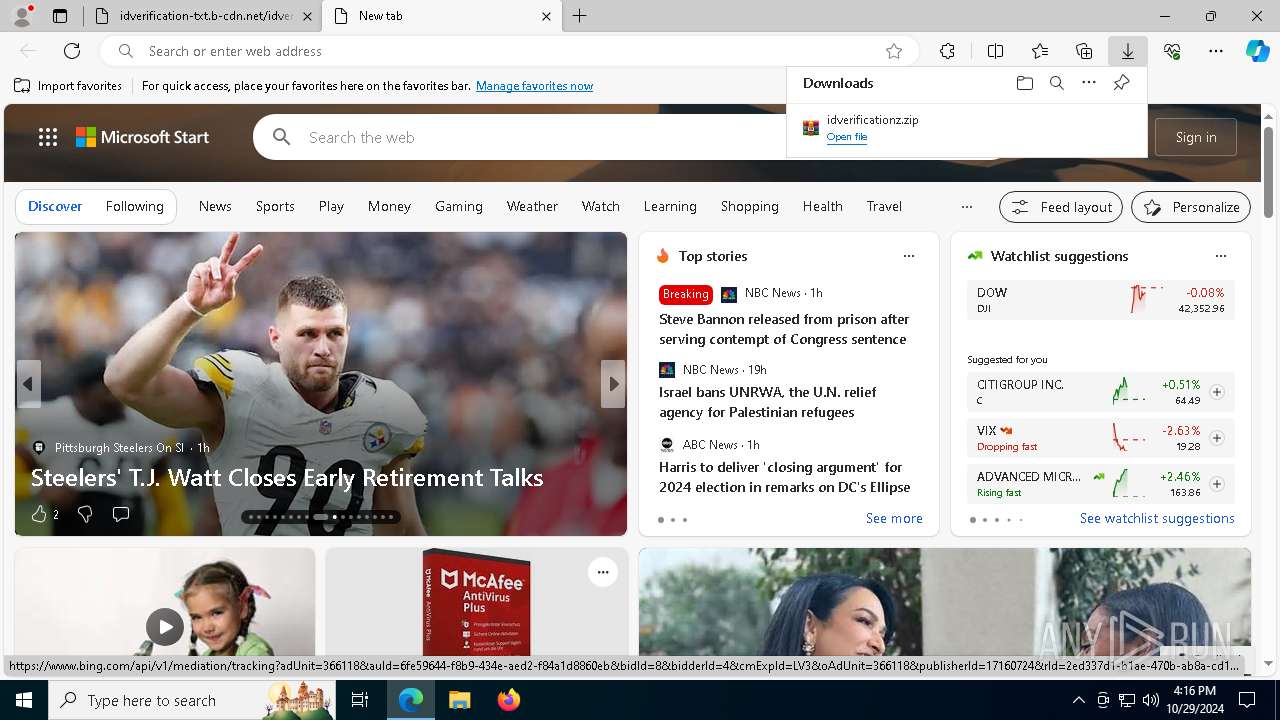Open File Explorer from taskbar

click(459, 700)
